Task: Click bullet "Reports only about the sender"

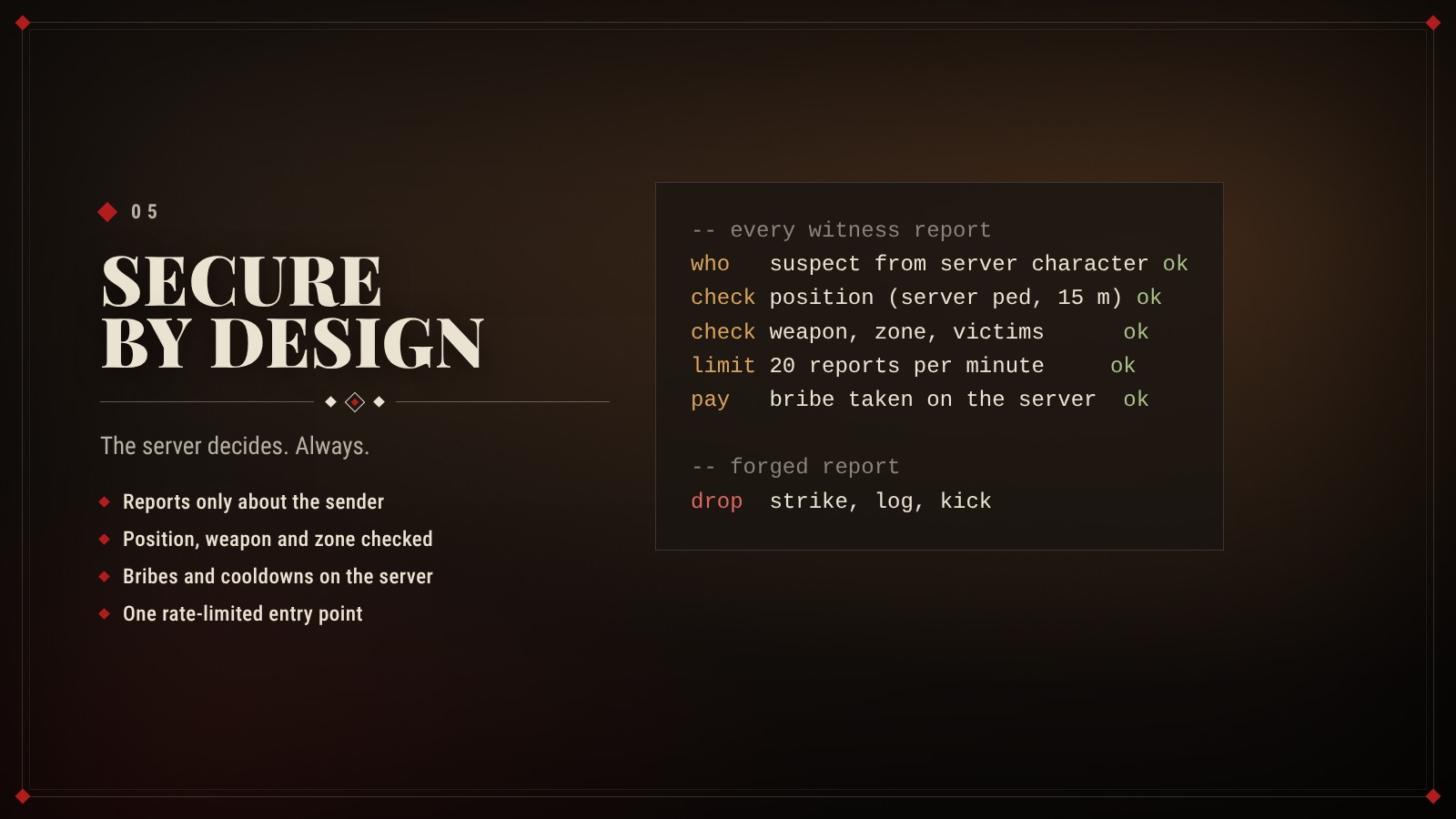Action: coord(253,502)
